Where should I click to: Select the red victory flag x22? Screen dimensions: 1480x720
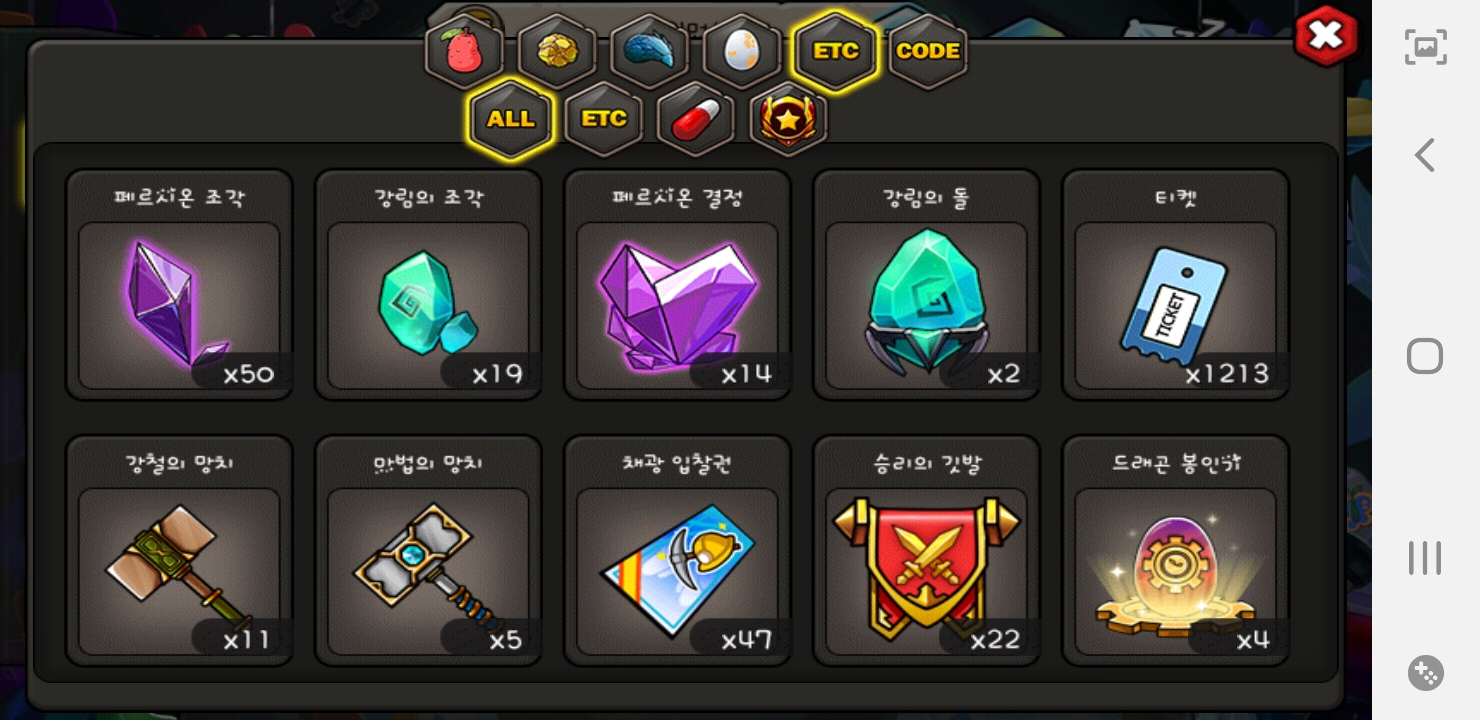click(926, 551)
